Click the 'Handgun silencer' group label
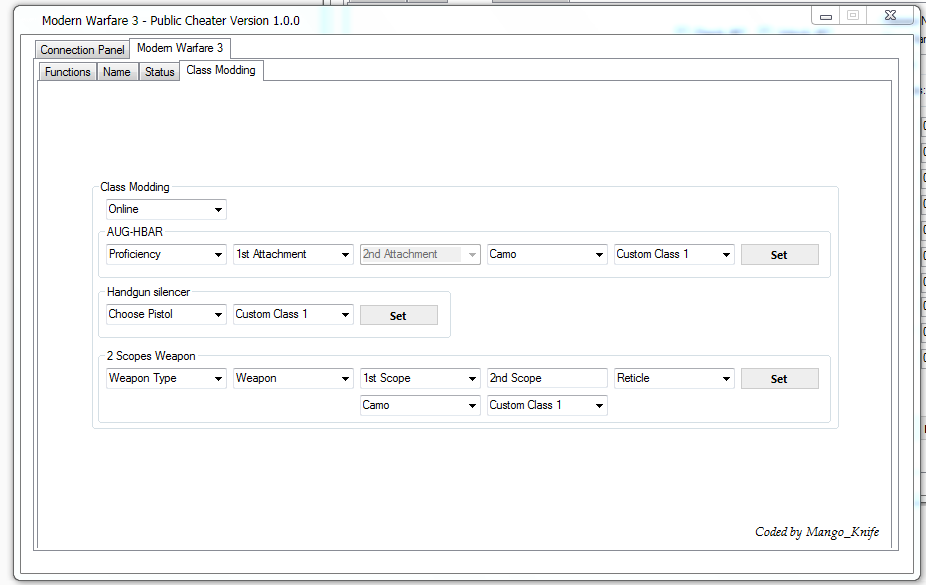The image size is (926, 585). [x=148, y=292]
